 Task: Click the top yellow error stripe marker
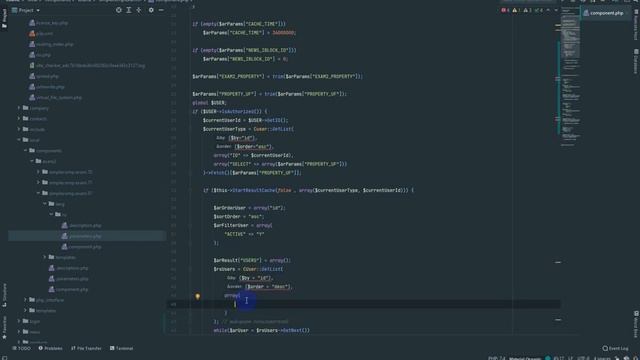558,25
